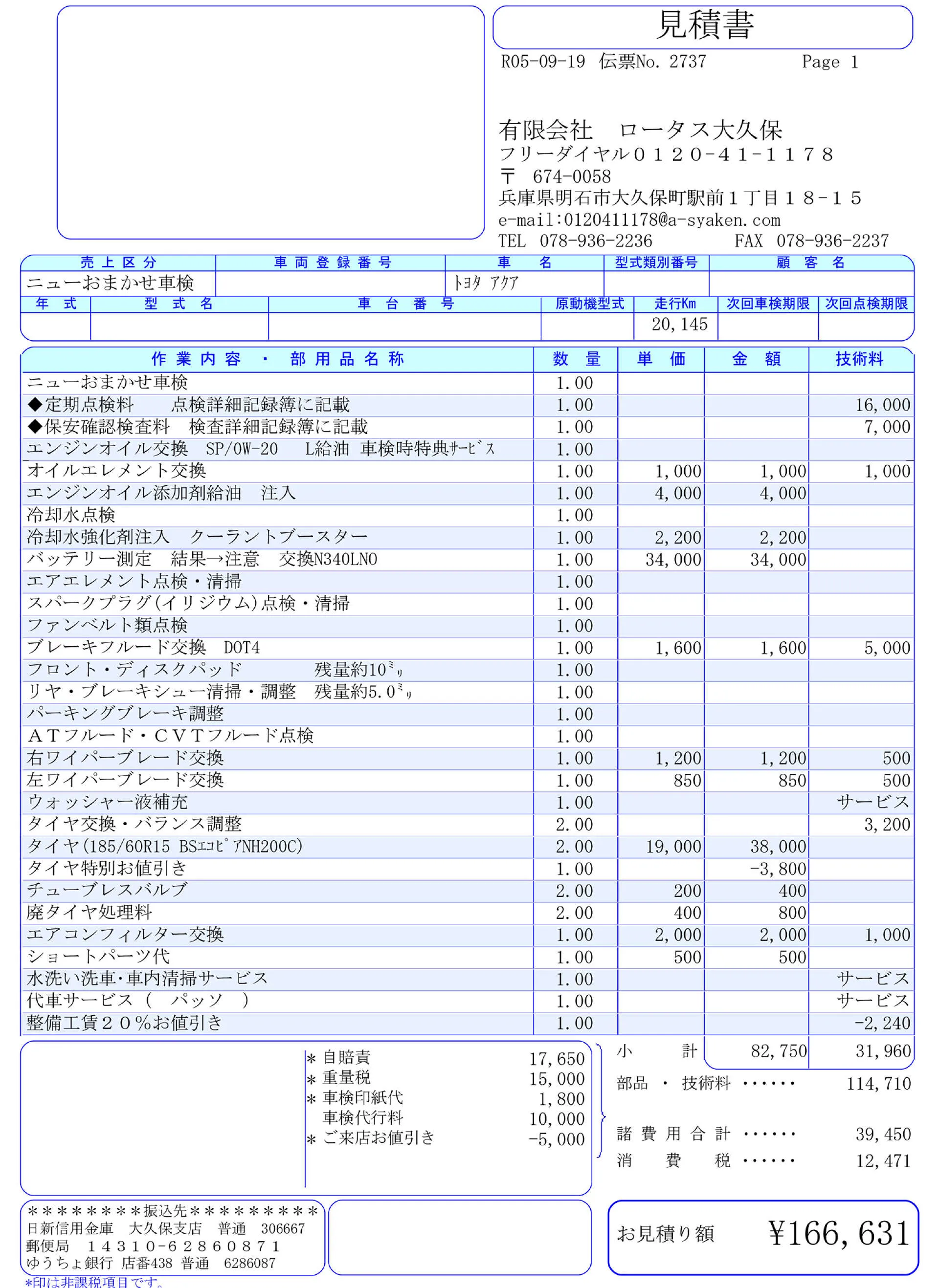
Task: Click the ご来店お値引き -5,000 line
Action: coord(446,1138)
